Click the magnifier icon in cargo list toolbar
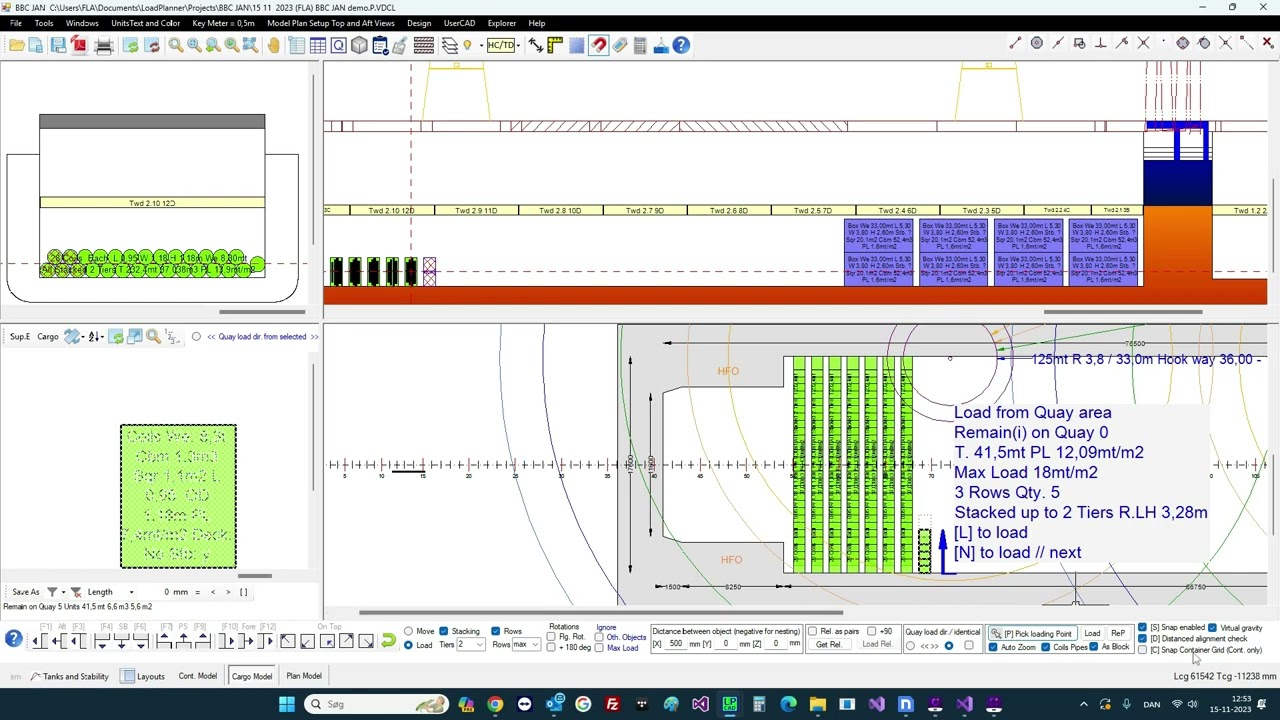The image size is (1280, 720). tap(153, 337)
